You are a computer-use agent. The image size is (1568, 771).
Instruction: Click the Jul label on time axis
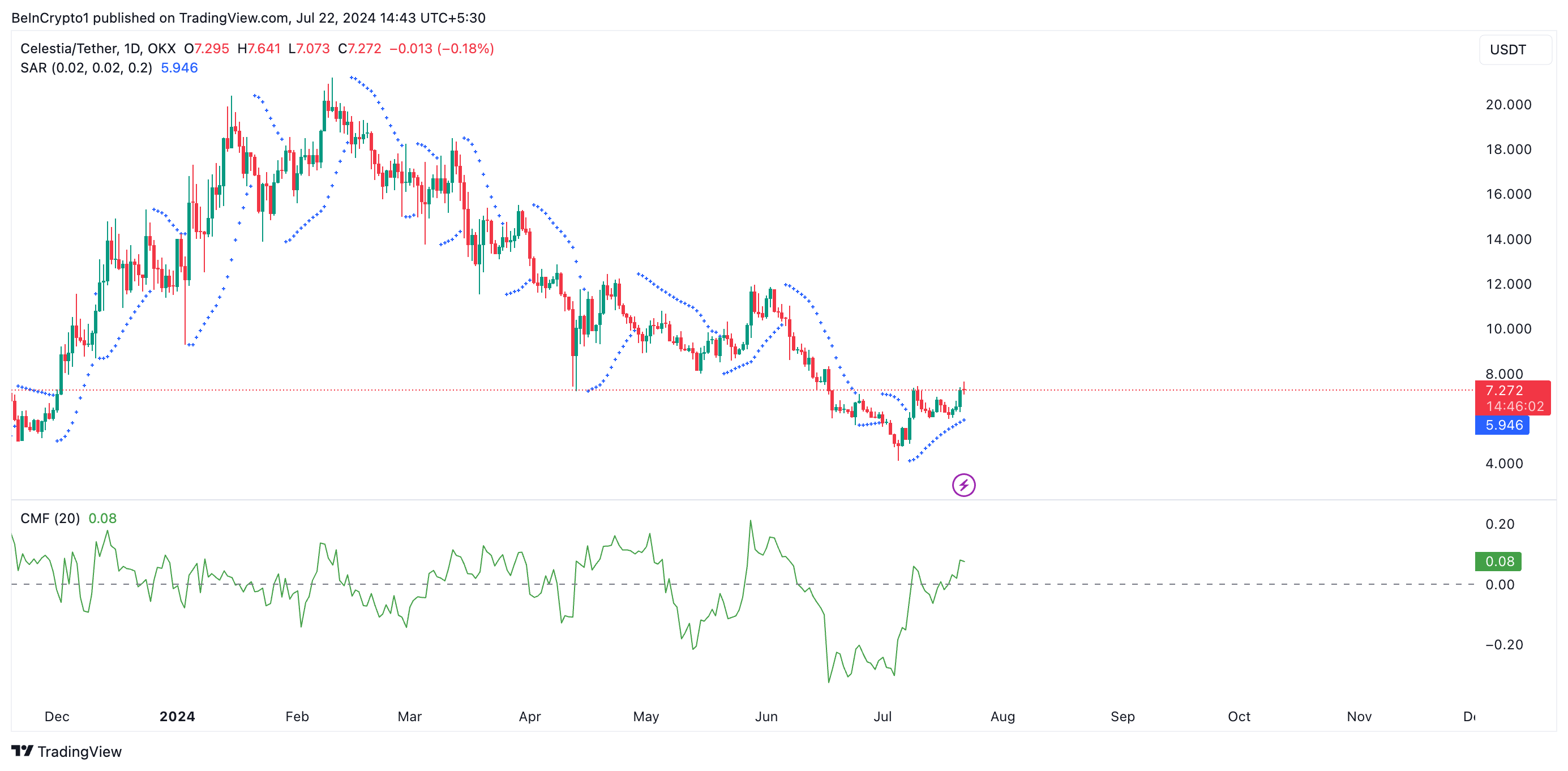pos(882,716)
